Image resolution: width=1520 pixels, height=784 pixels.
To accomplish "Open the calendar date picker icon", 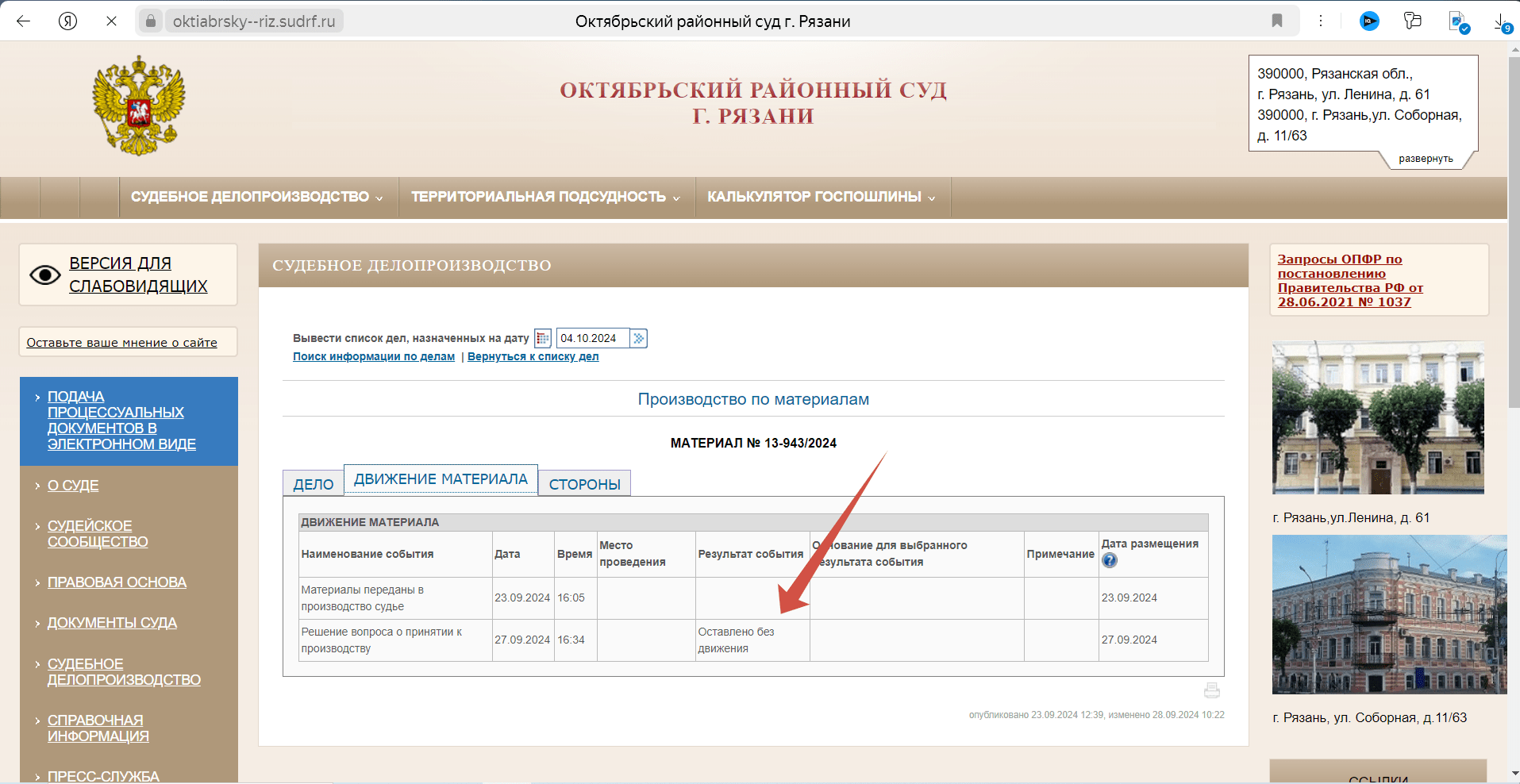I will tap(543, 338).
